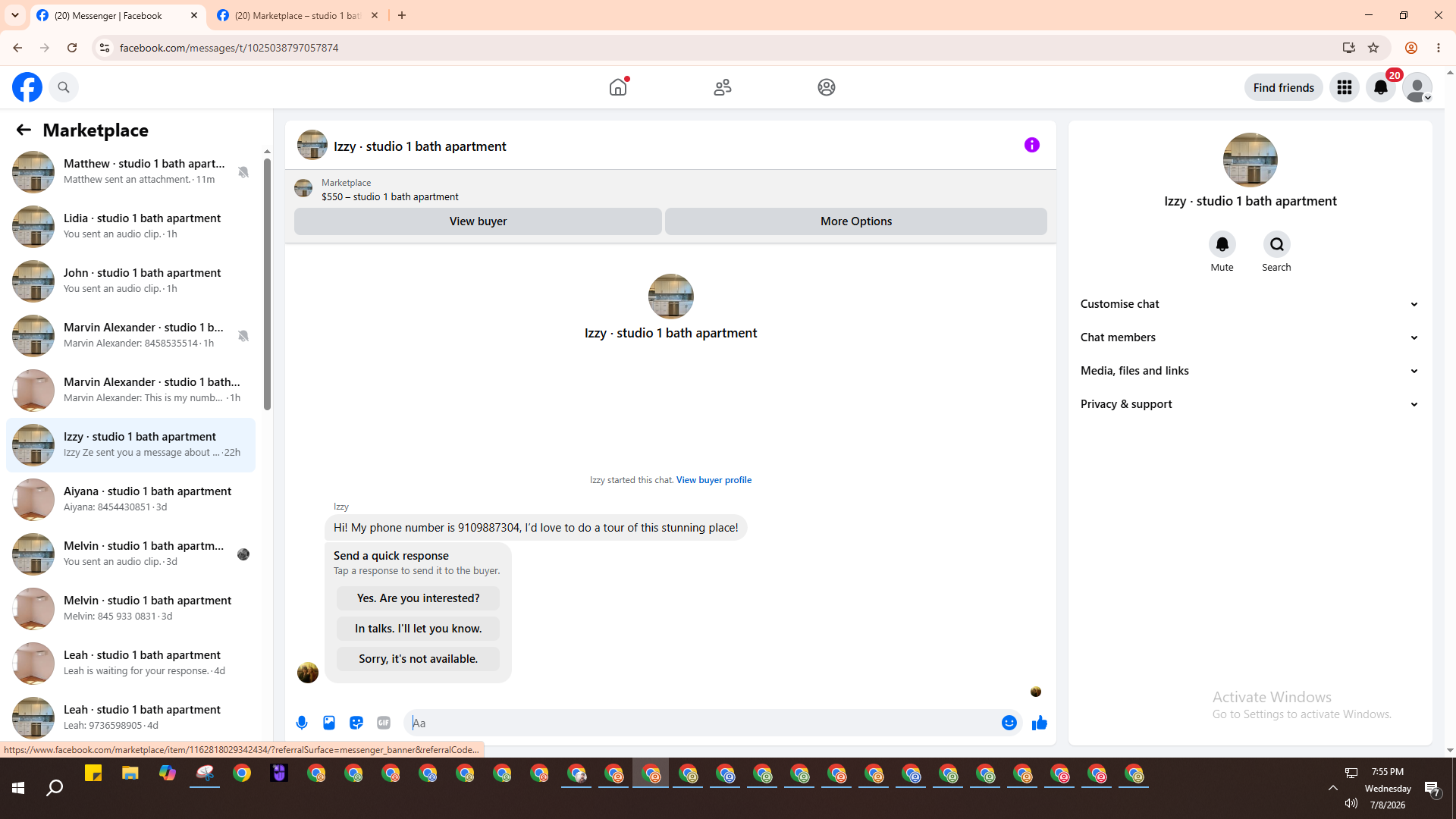Image resolution: width=1456 pixels, height=819 pixels.
Task: Search in conversation magnifier icon
Action: [1277, 244]
